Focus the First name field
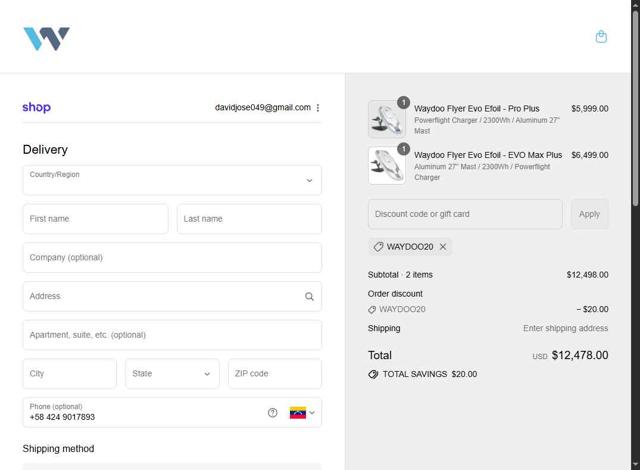 click(95, 219)
